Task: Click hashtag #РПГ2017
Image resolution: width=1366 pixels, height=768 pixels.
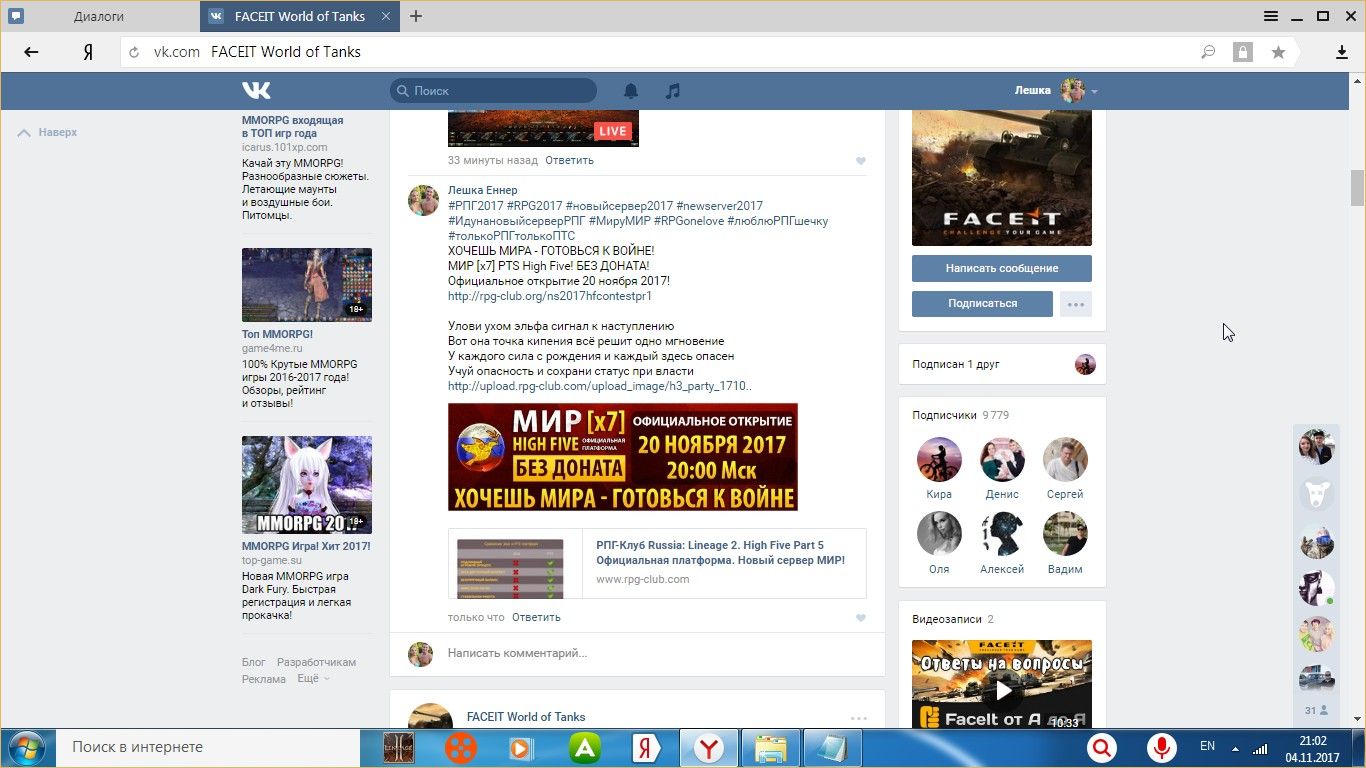Action: [x=475, y=206]
